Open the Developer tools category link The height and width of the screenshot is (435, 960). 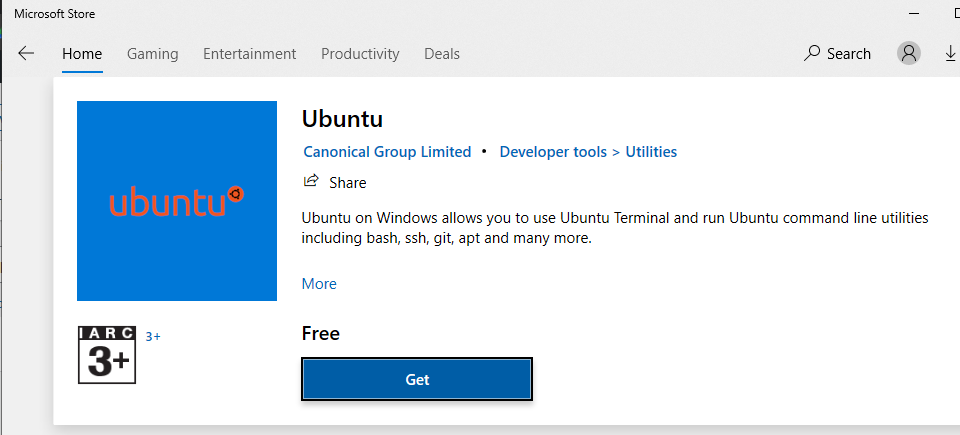pyautogui.click(x=553, y=152)
